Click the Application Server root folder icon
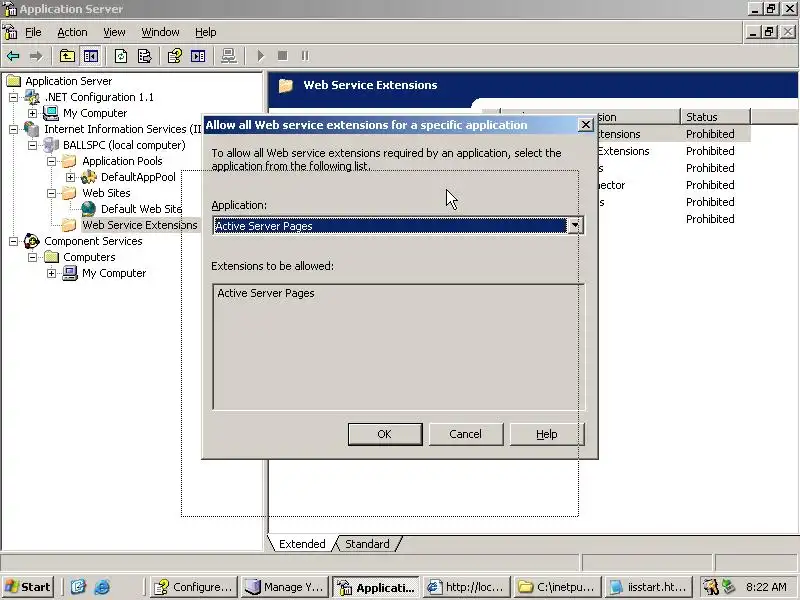Viewport: 800px width, 600px height. tap(13, 81)
